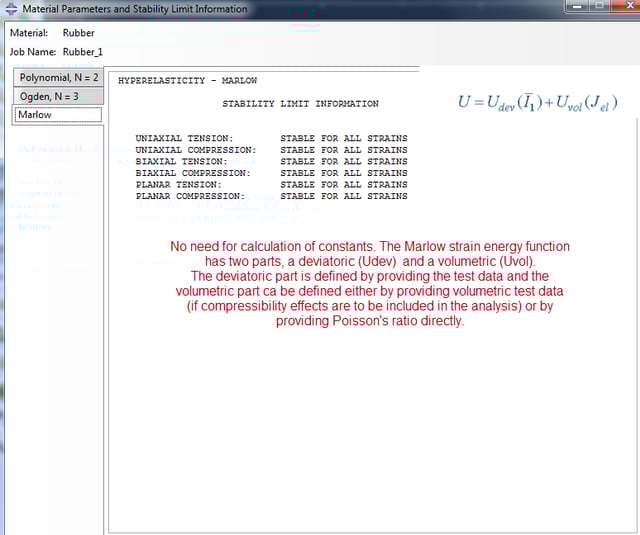Select the 'BIAXIAL COMPRESSION:' line
Image resolution: width=640 pixels, height=535 pixels.
pyautogui.click(x=271, y=173)
